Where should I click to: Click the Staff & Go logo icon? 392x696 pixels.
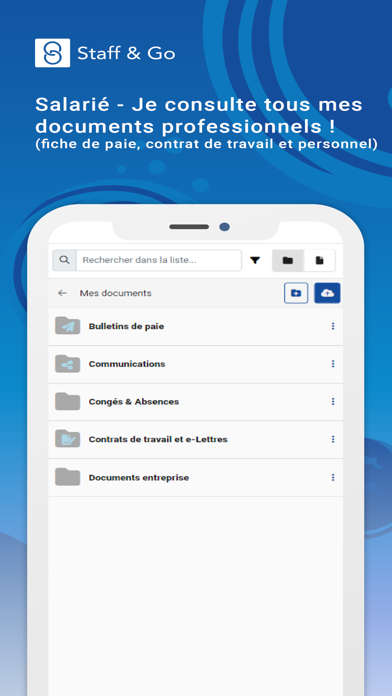pos(52,53)
